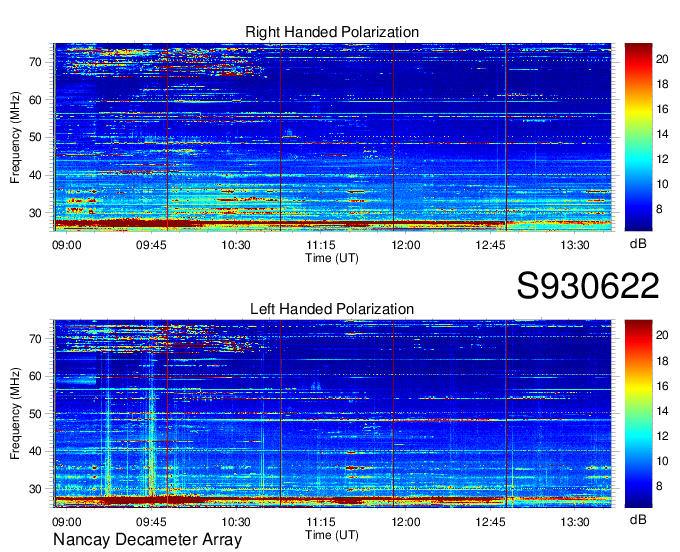Click the "Nancay Decameter Array" caption
Screen dimensions: 680x552
[x=147, y=540]
